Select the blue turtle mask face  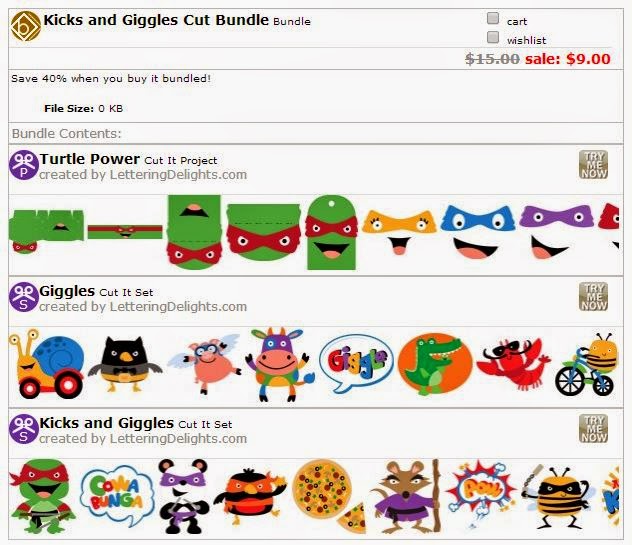[478, 232]
